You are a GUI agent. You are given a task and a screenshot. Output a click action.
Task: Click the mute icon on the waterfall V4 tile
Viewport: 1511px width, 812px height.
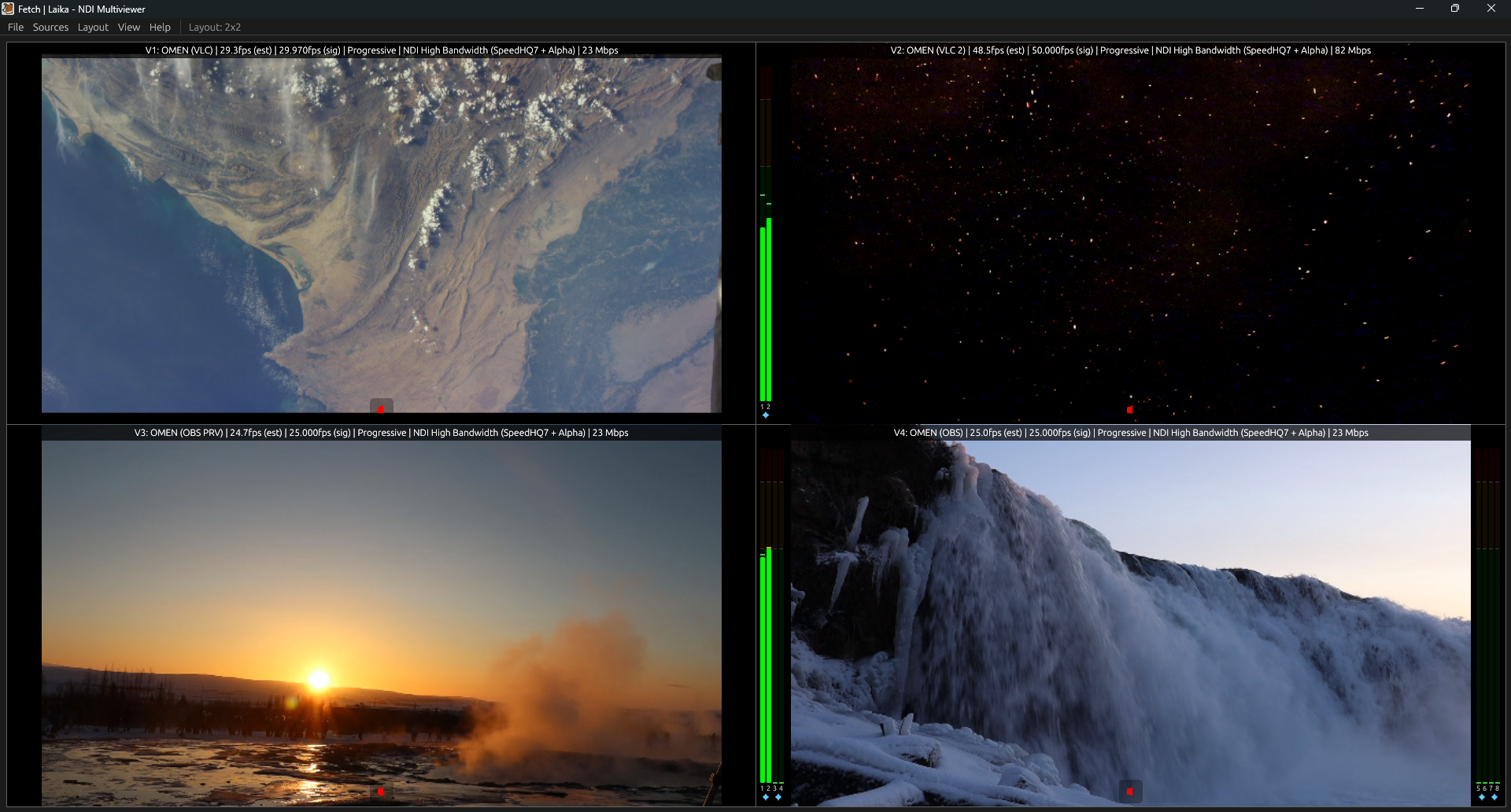point(1131,791)
